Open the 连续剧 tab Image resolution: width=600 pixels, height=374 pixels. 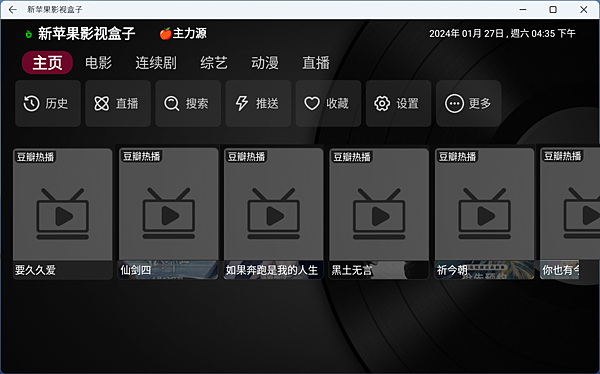(x=156, y=62)
